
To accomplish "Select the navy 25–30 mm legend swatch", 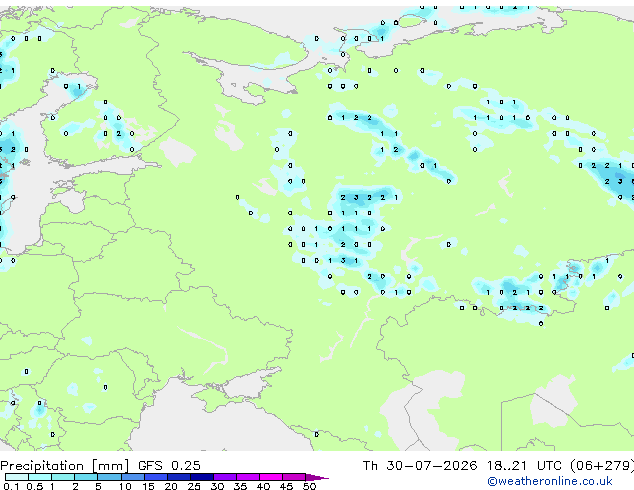I will [x=202, y=477].
